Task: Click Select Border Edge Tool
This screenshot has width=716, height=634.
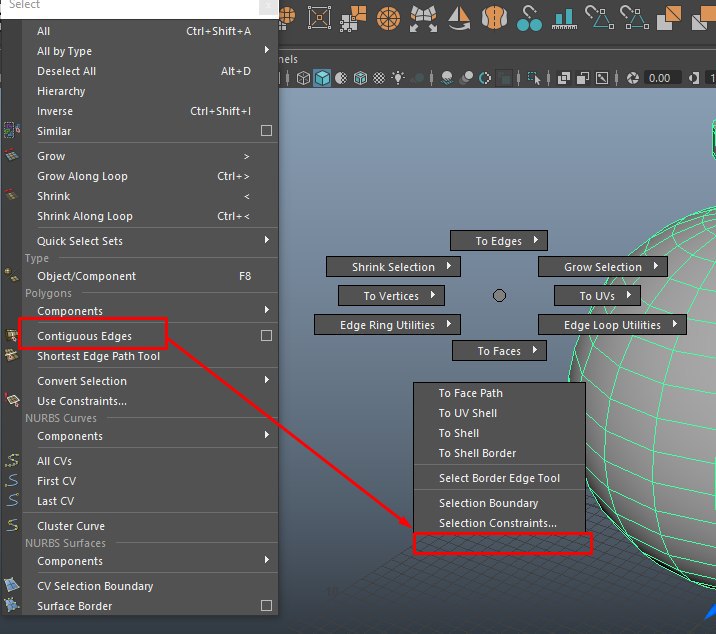Action: click(499, 478)
